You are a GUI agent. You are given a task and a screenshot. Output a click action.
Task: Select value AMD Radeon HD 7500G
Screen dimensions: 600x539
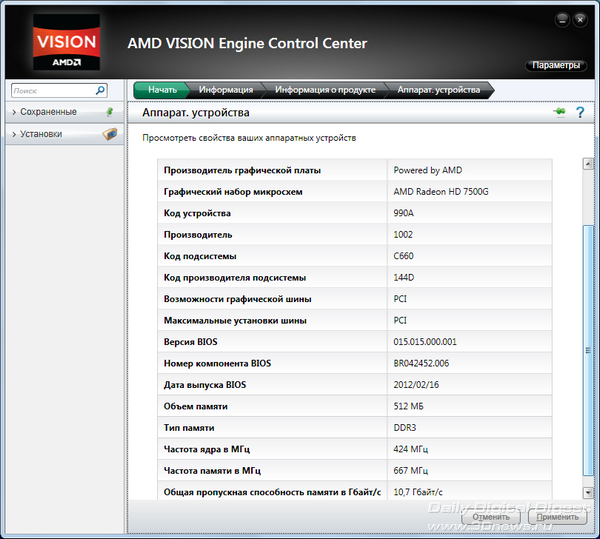441,192
